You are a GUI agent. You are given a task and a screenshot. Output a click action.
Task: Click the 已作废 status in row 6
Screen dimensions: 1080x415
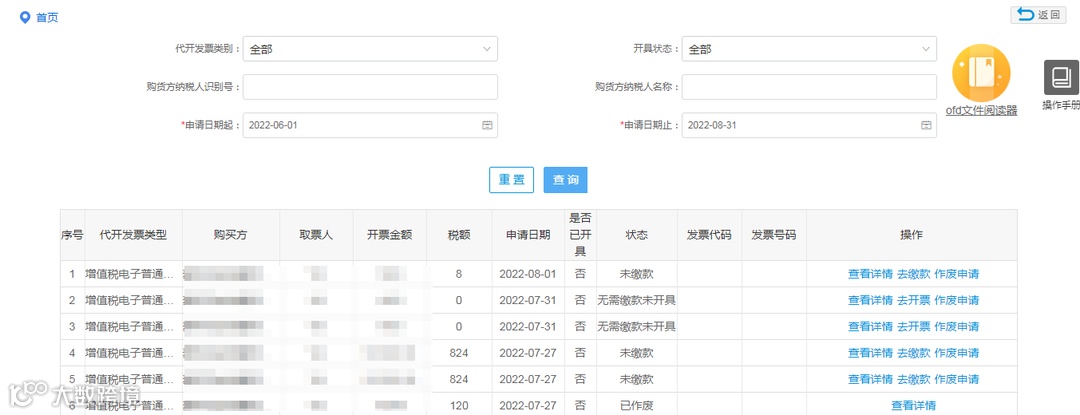[637, 405]
